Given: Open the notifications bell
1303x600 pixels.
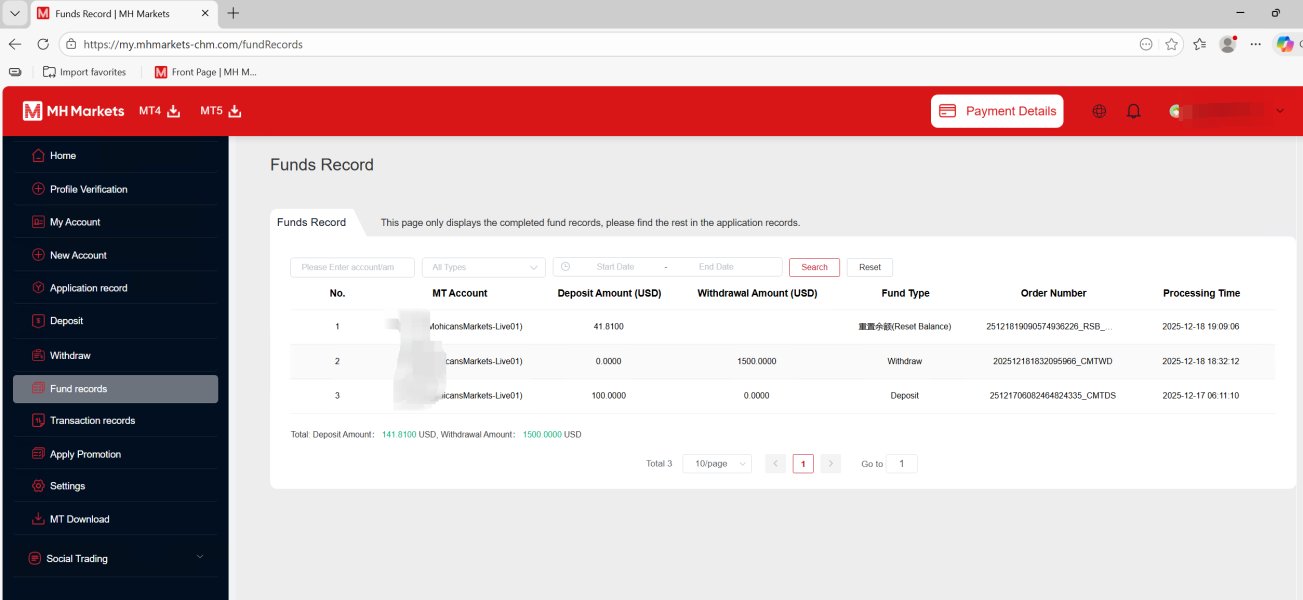Looking at the screenshot, I should [1133, 111].
